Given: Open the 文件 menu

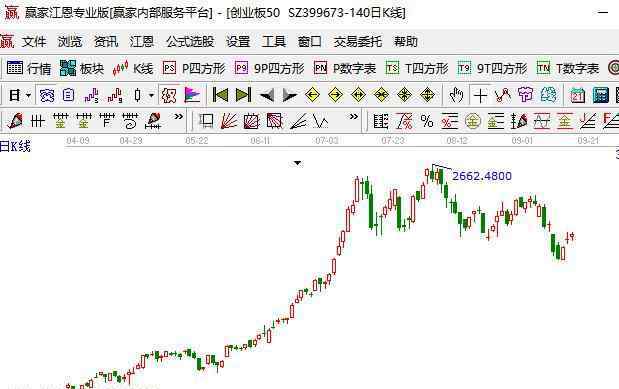Looking at the screenshot, I should [x=34, y=41].
